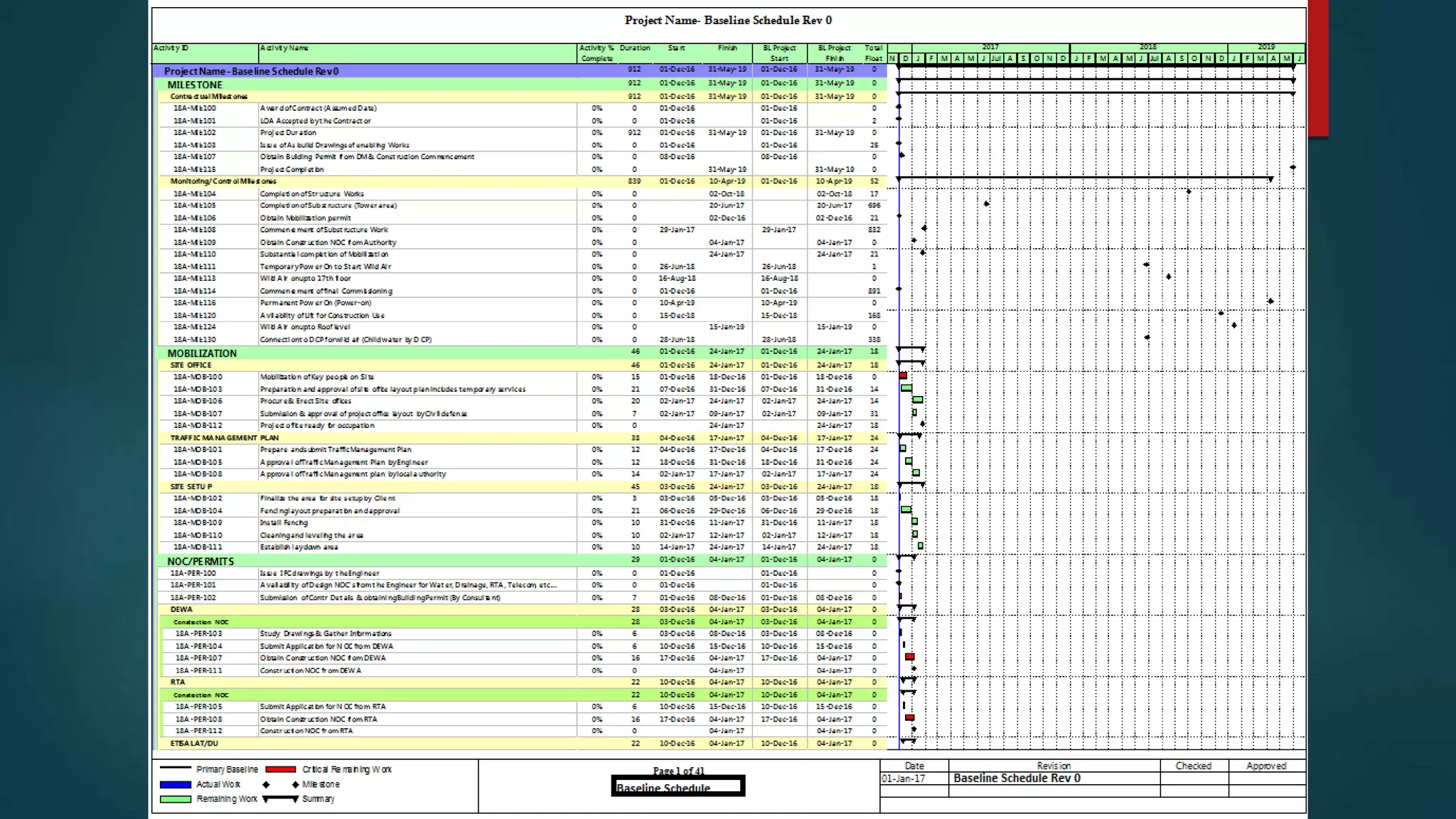
Task: Click the Primary Baseline line legend symbol
Action: (176, 769)
